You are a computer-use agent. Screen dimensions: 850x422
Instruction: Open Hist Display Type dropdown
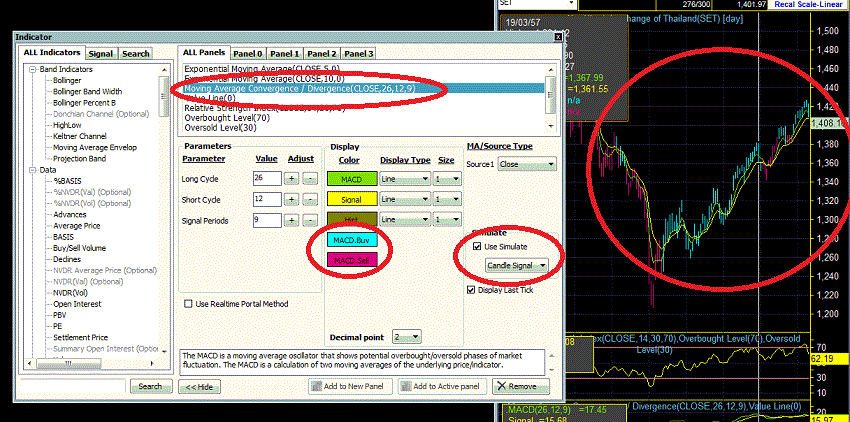(x=405, y=220)
